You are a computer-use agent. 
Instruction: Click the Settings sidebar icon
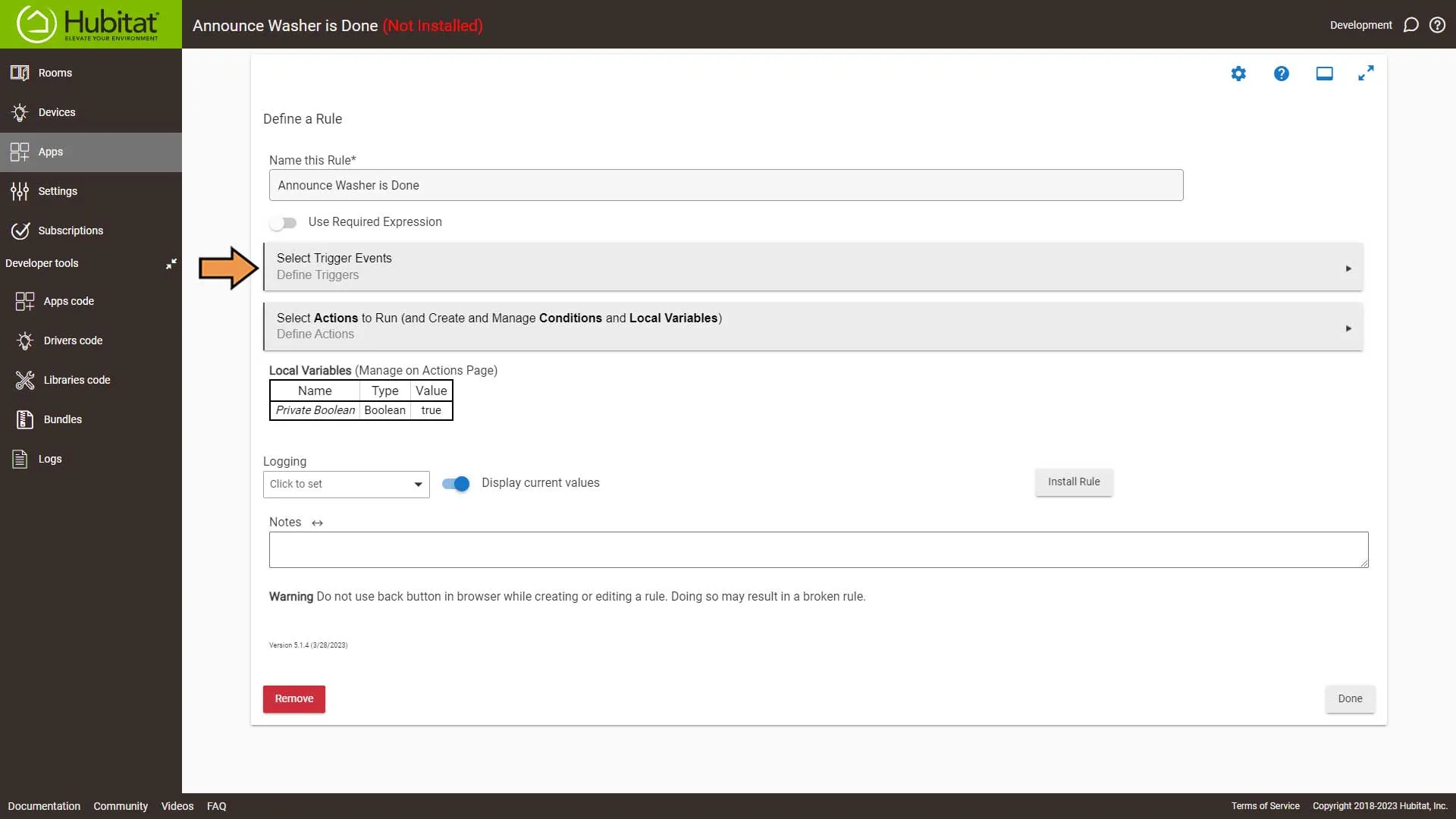pos(22,191)
